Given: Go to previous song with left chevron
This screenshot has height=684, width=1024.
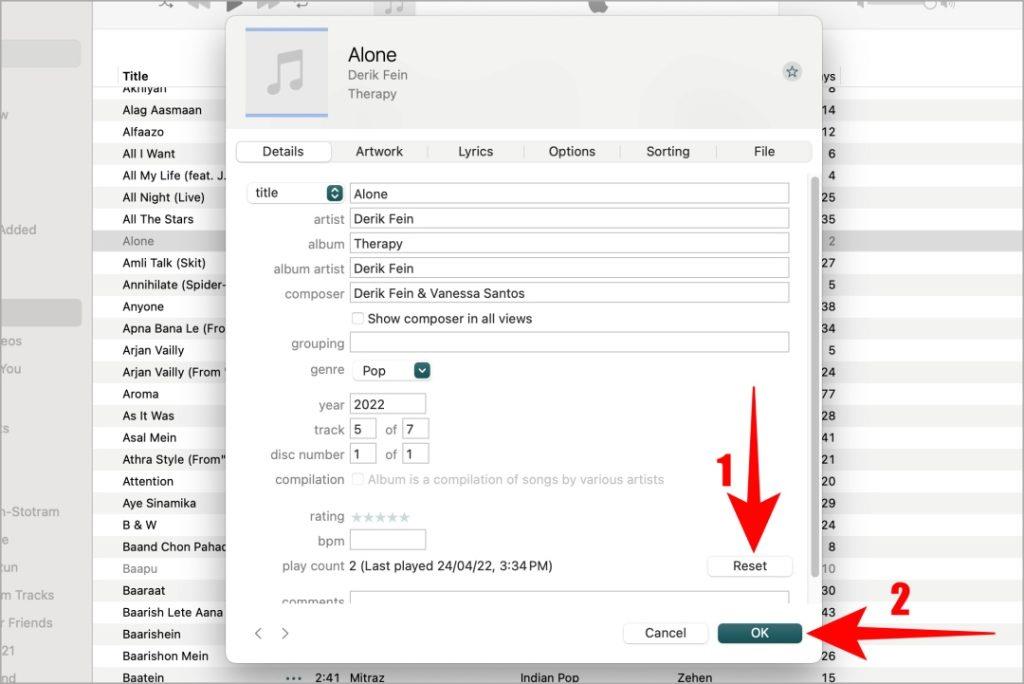Looking at the screenshot, I should coord(259,633).
